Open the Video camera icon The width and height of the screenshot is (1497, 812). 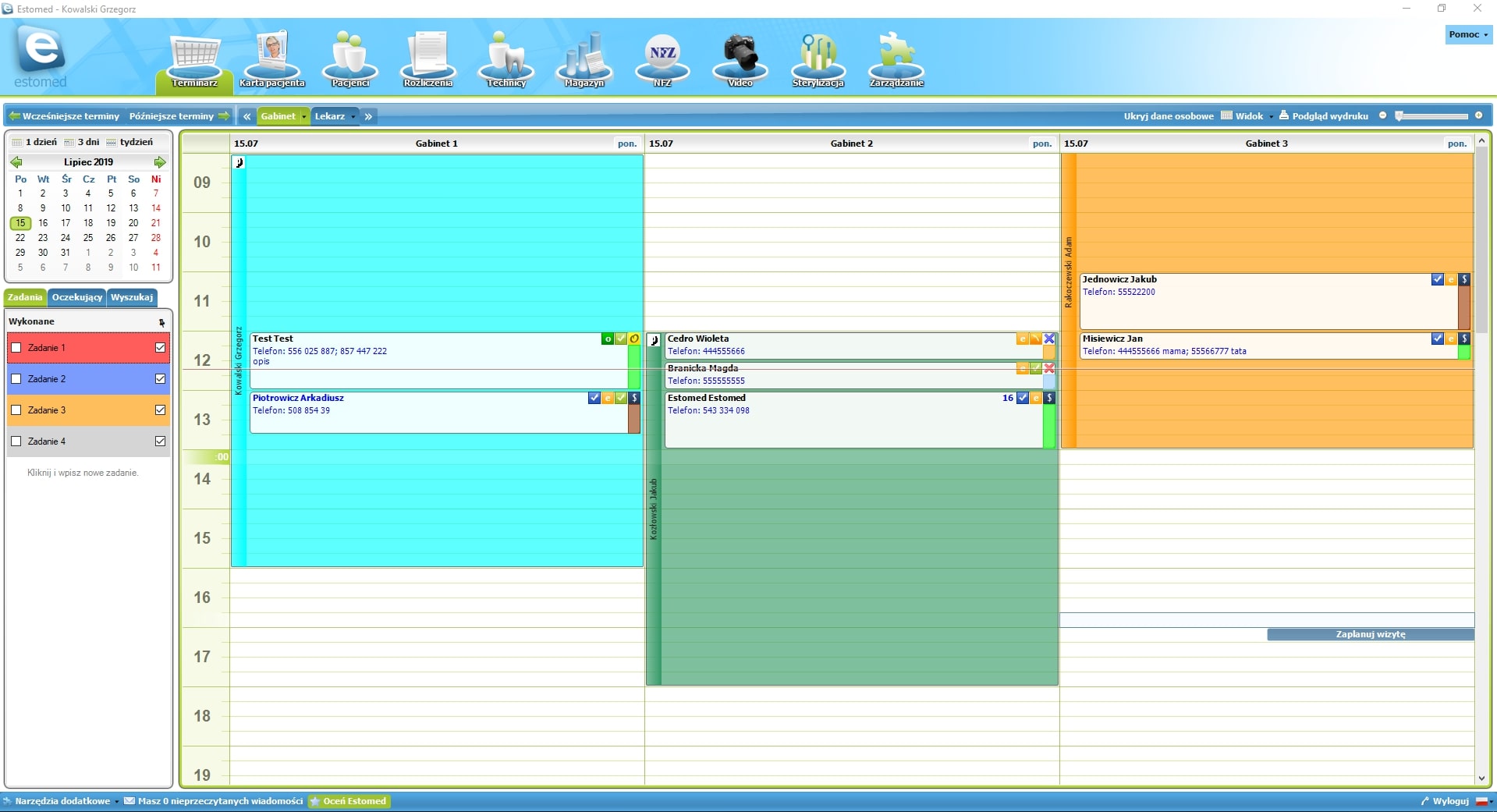tap(740, 59)
